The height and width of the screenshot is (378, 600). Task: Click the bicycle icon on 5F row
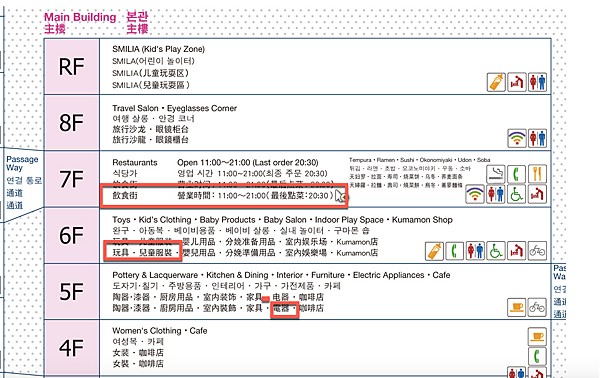(x=537, y=307)
